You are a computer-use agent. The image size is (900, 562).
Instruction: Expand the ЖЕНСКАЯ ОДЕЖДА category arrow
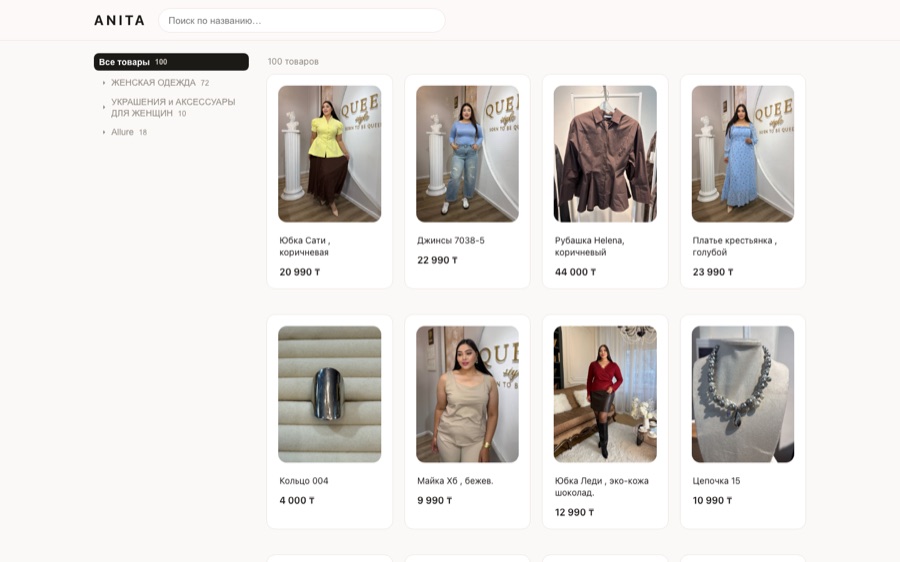click(104, 83)
